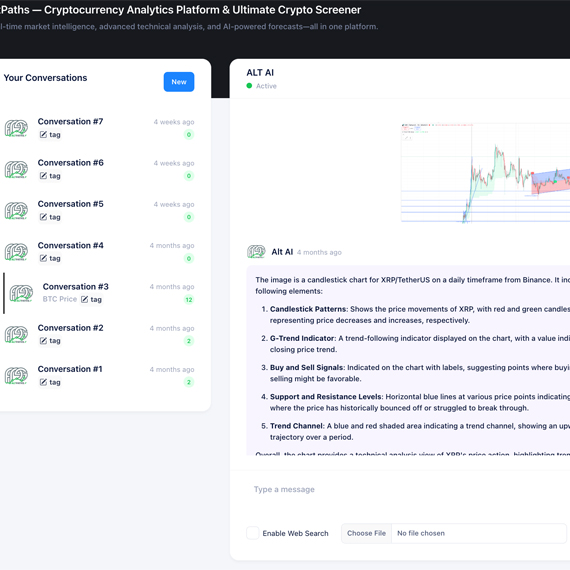Select Conversation #1 title

(70, 369)
